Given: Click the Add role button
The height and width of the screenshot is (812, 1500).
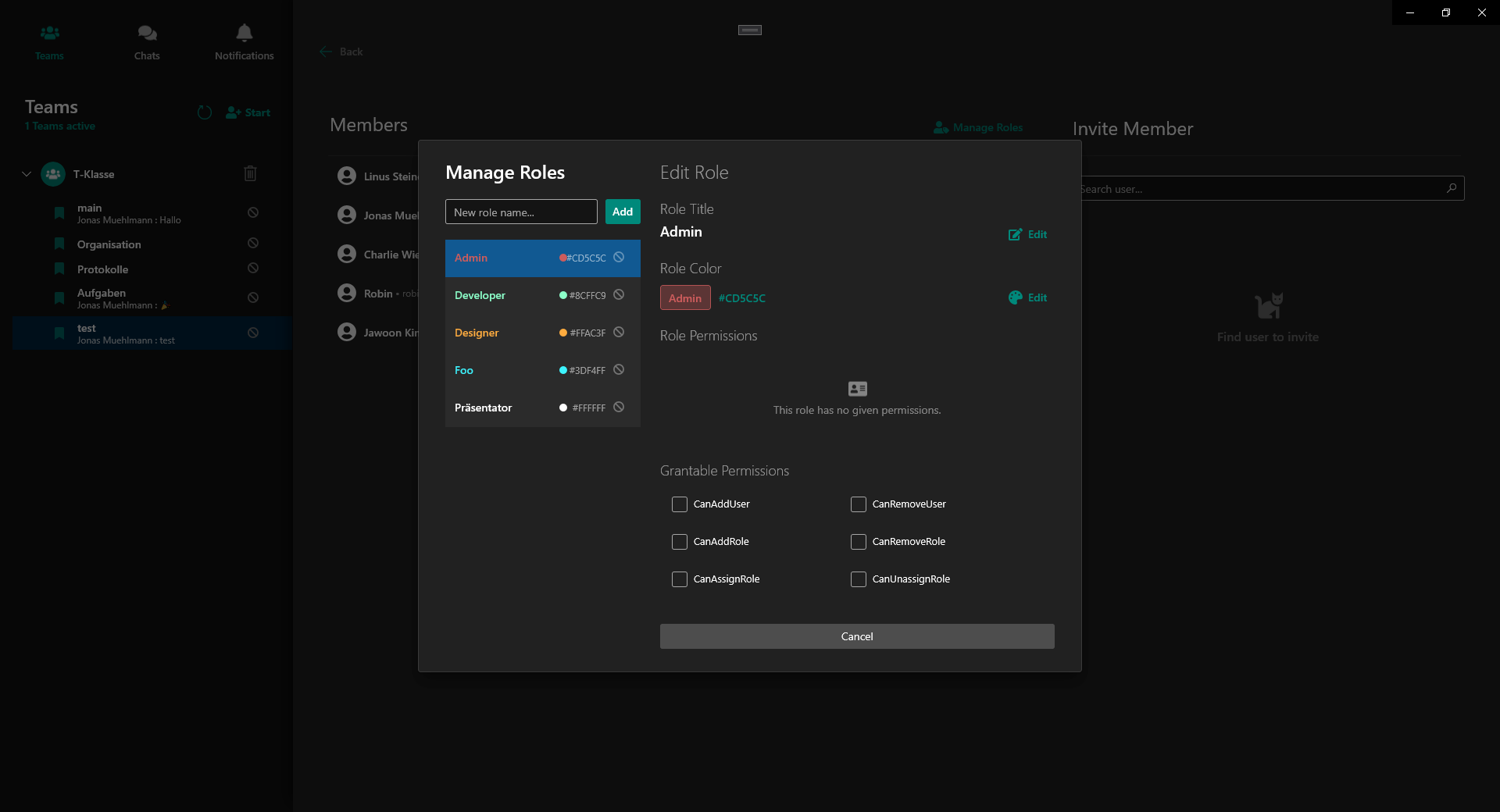Looking at the screenshot, I should tap(623, 212).
